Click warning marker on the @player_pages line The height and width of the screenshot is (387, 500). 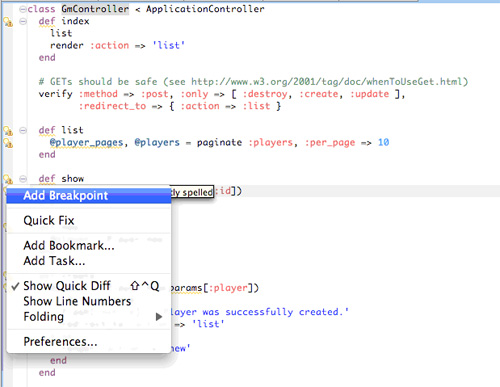(x=8, y=143)
